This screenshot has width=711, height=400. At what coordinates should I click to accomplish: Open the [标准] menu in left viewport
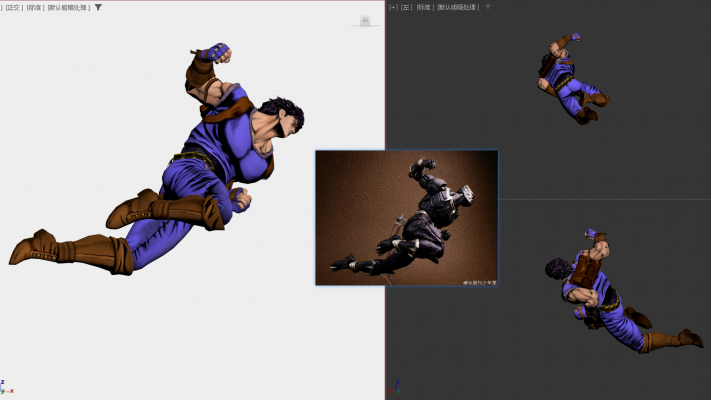pos(35,7)
